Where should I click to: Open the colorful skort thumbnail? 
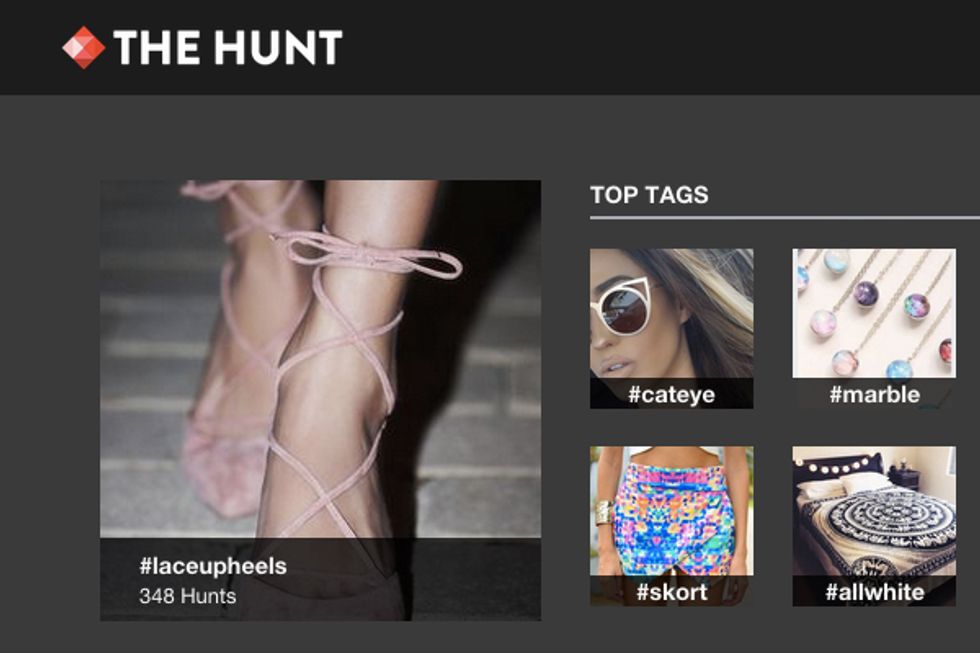coord(671,511)
